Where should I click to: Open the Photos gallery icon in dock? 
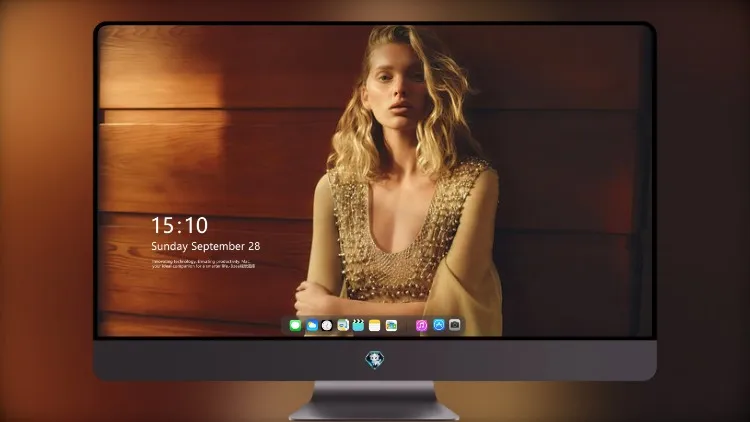tap(391, 325)
